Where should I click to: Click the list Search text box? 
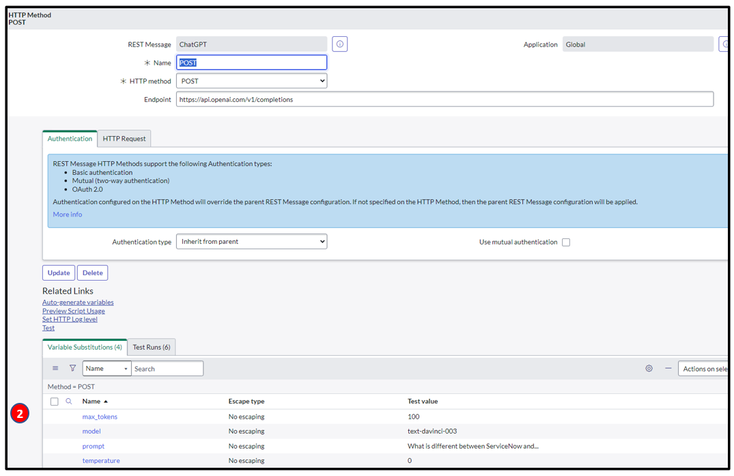pos(167,368)
